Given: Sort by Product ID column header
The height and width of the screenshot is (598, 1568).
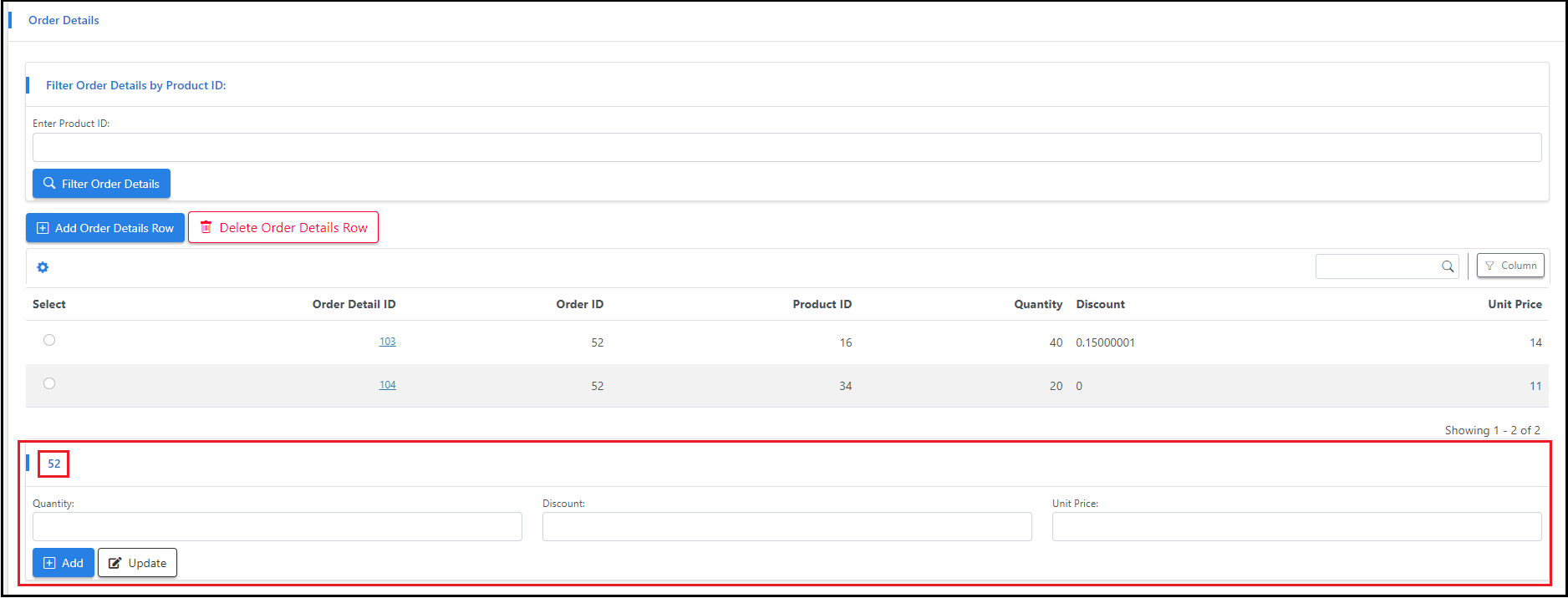Looking at the screenshot, I should [x=822, y=304].
